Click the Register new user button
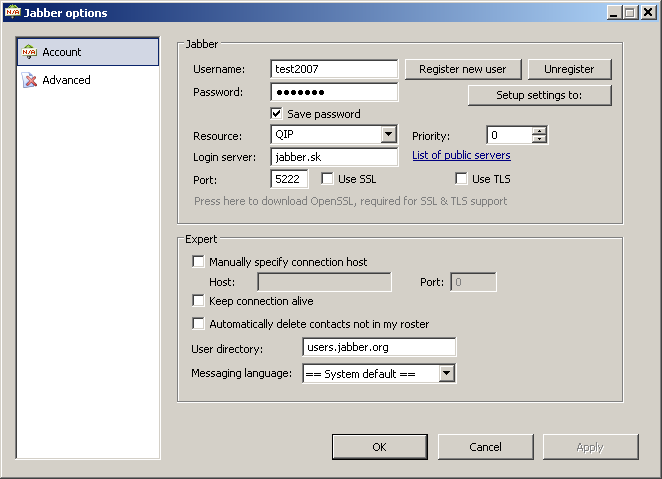The height and width of the screenshot is (479, 662). point(463,69)
